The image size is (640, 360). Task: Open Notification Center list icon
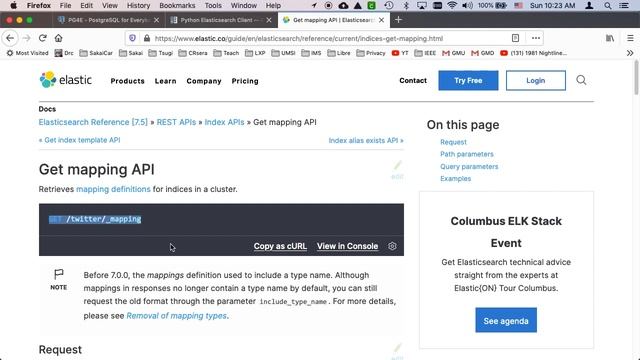click(624, 5)
